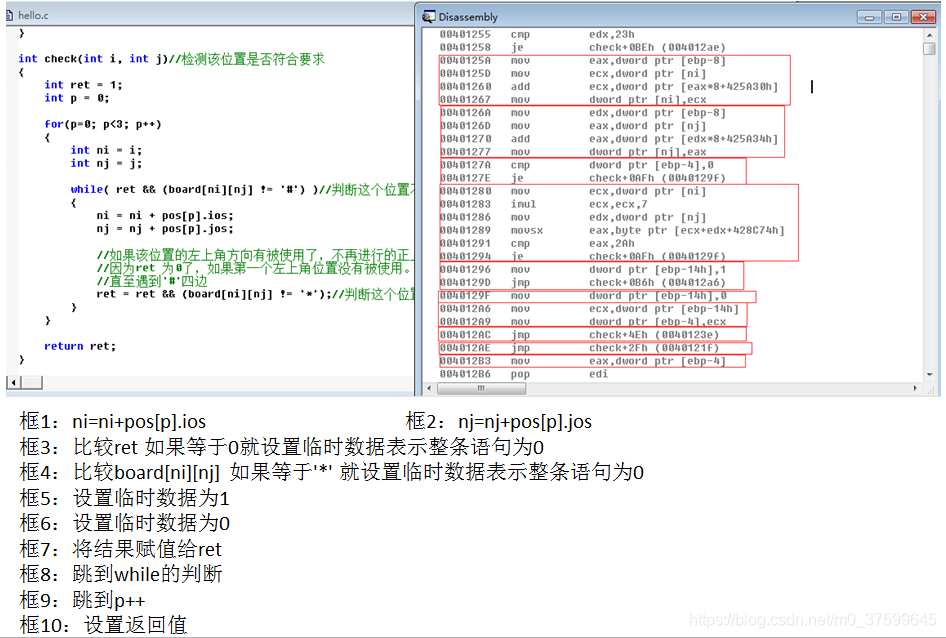Click the while condition line in hello.c
The image size is (946, 638).
pyautogui.click(x=241, y=190)
